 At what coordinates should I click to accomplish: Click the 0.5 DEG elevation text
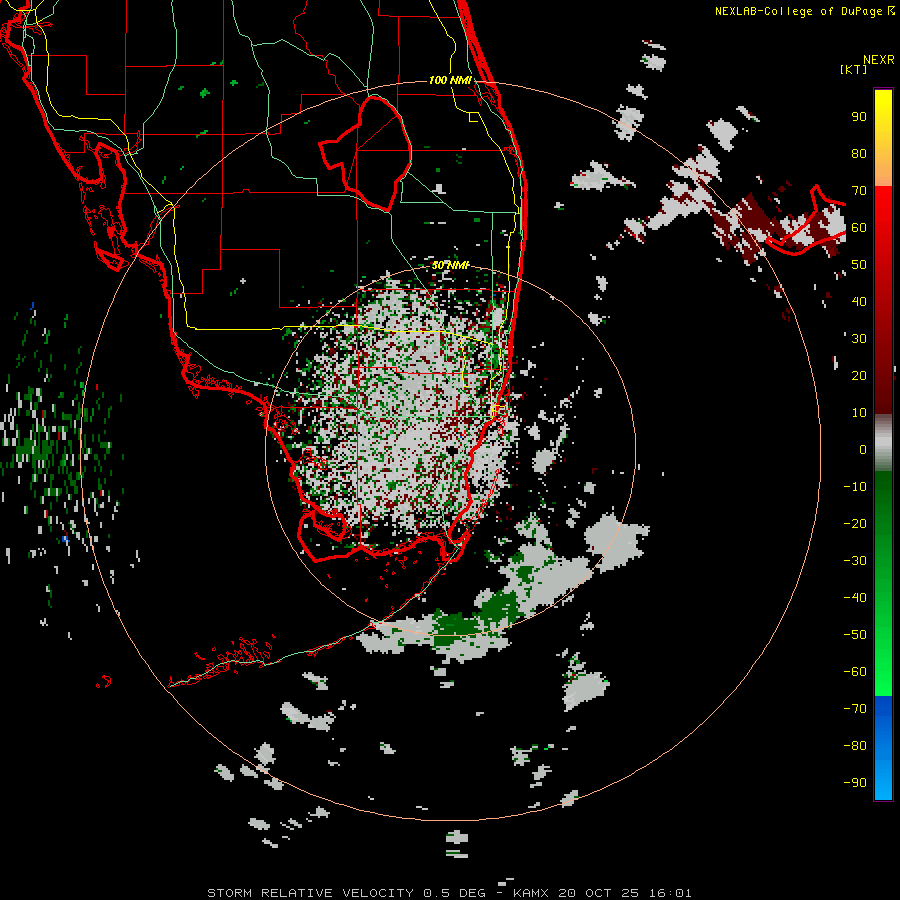click(x=455, y=893)
